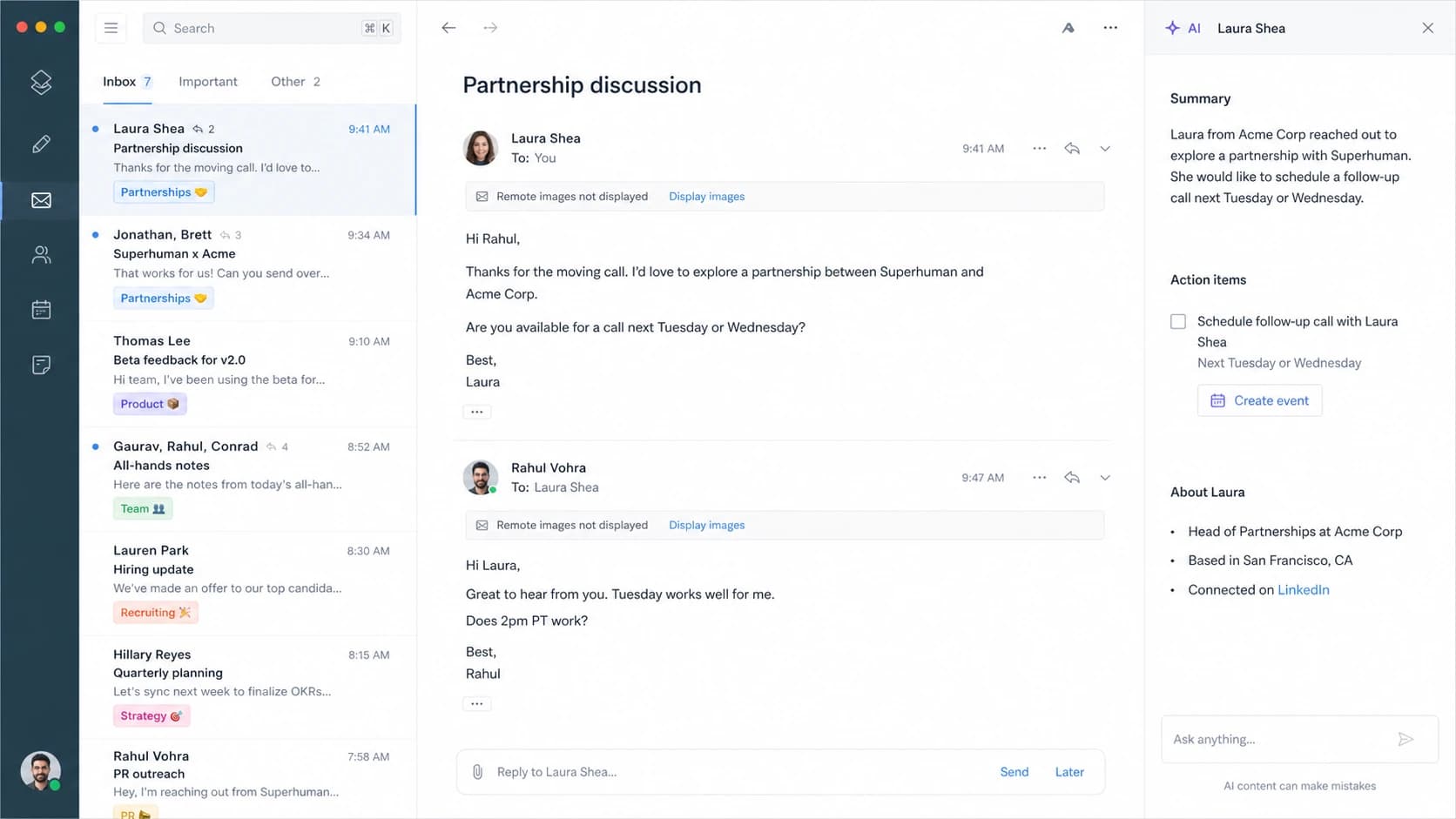Click Laura Shea's avatar in the thread
The height and width of the screenshot is (819, 1456).
pyautogui.click(x=481, y=148)
